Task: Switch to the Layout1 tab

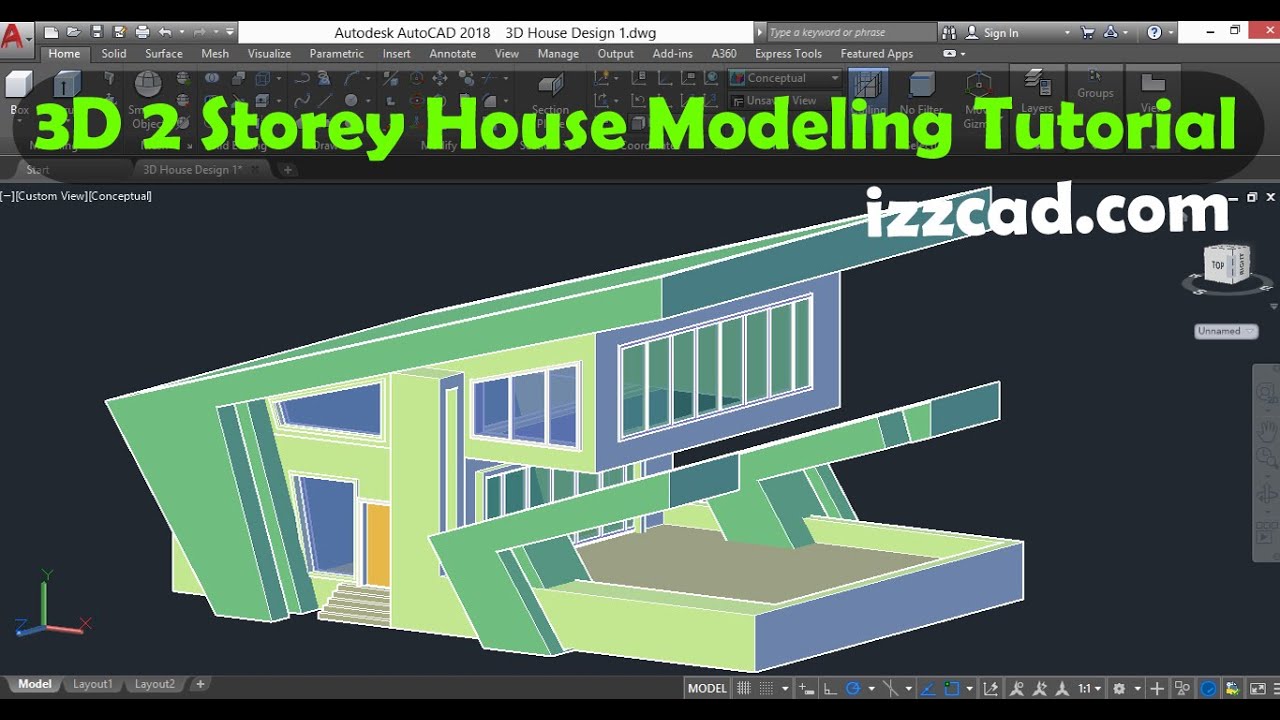Action: tap(92, 684)
